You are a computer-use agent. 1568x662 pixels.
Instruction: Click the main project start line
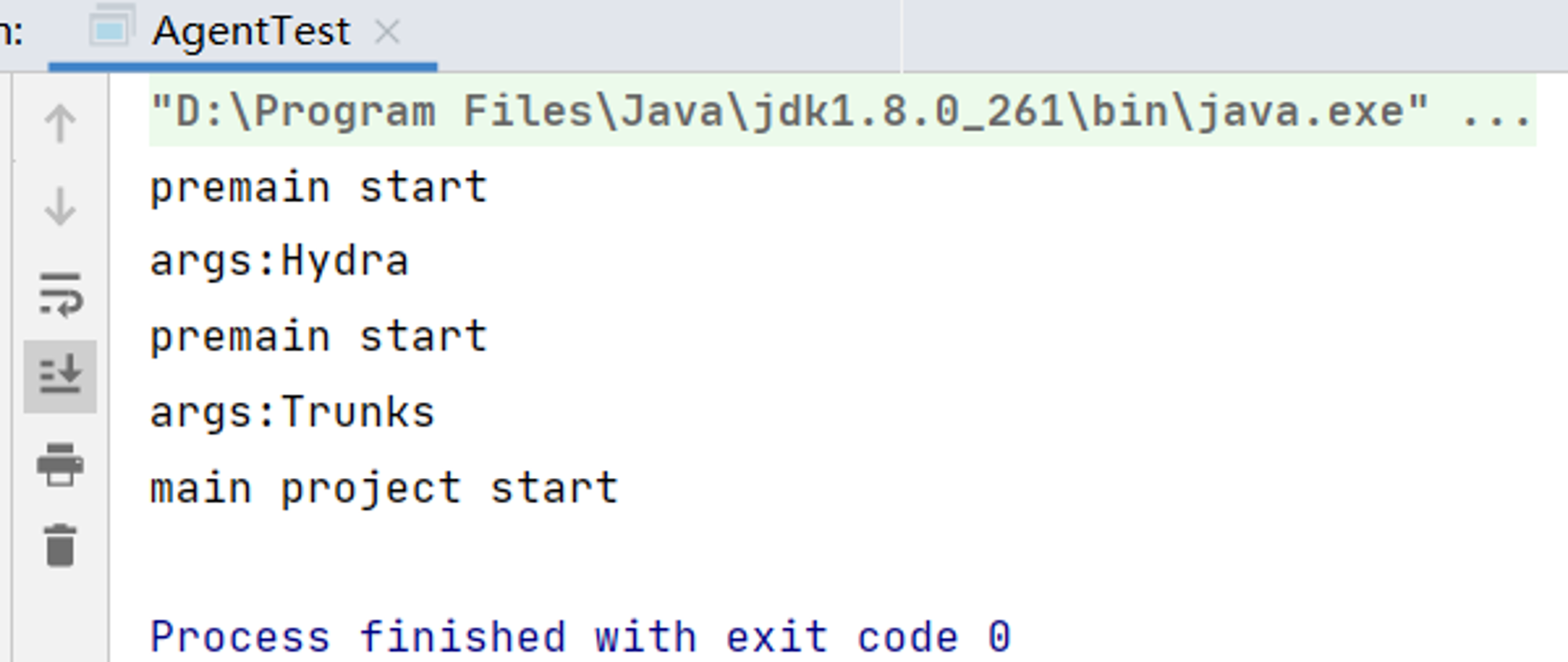click(x=384, y=489)
